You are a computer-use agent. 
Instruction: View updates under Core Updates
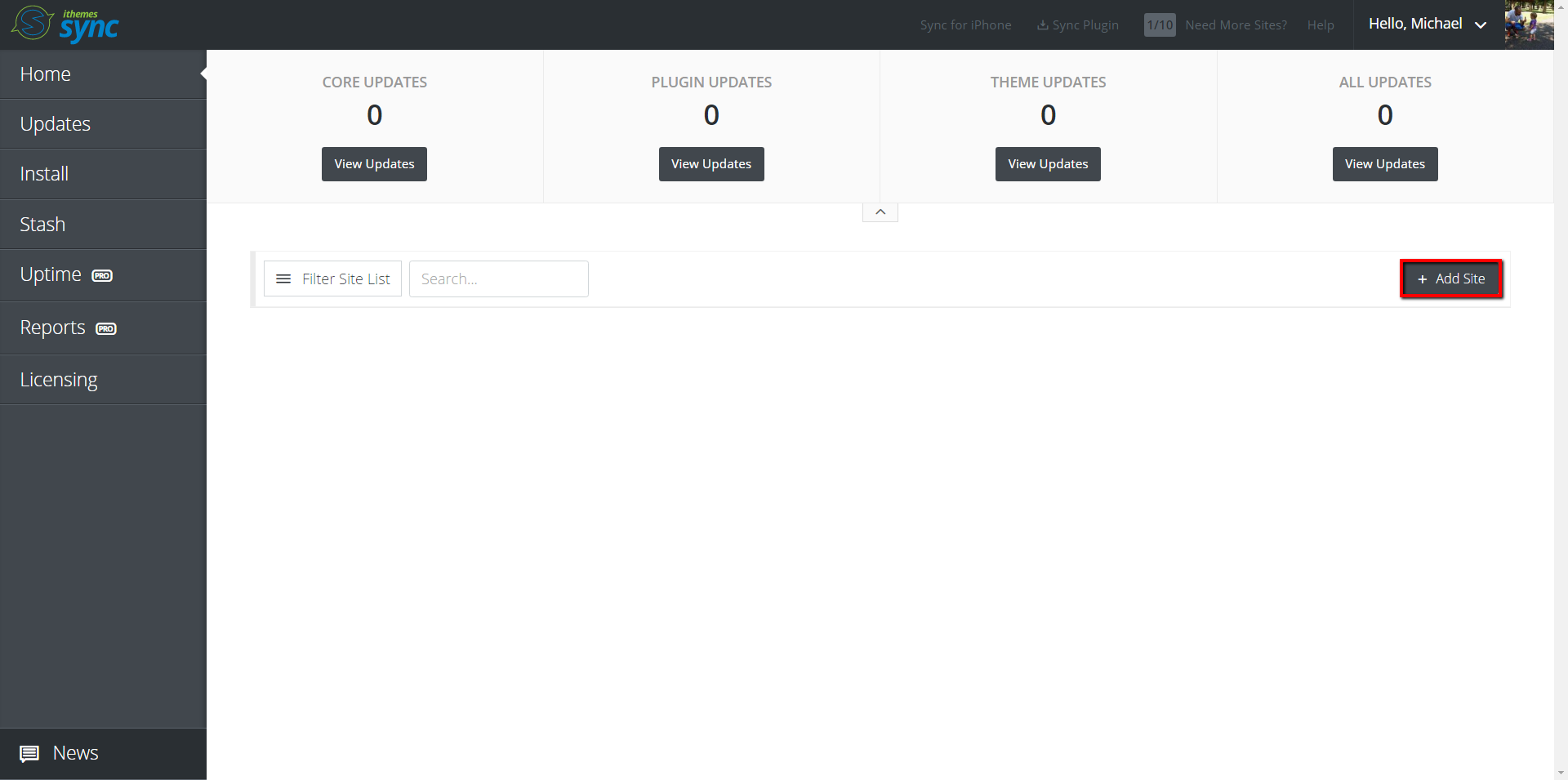[x=374, y=164]
